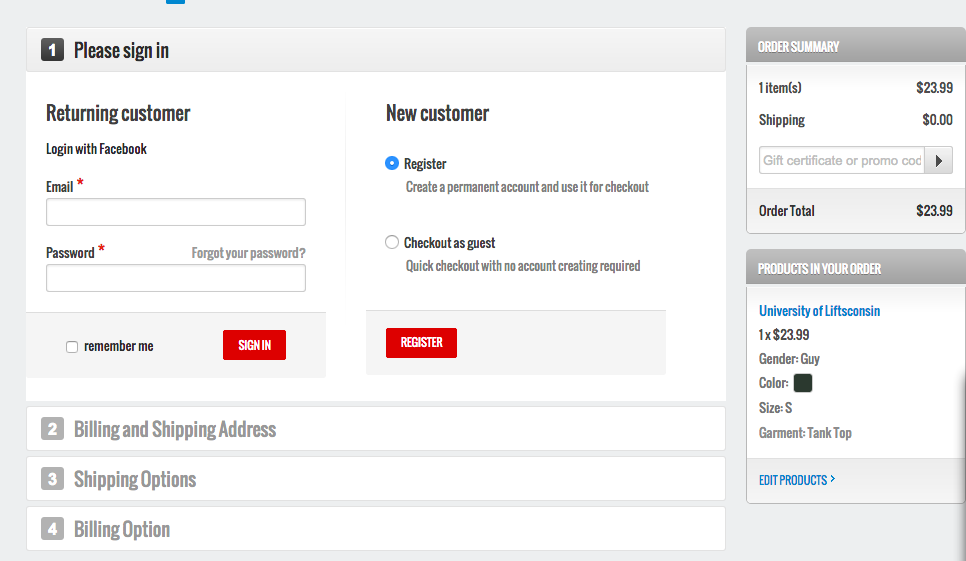Focus the Email input field
The image size is (966, 561).
(176, 212)
